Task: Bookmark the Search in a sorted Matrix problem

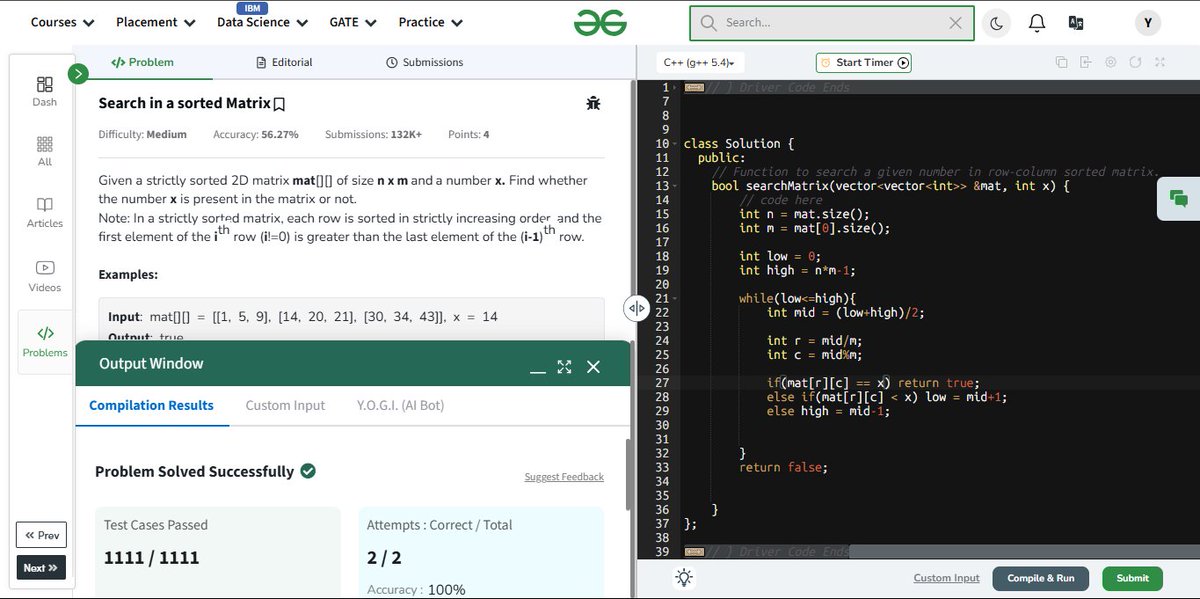Action: [x=280, y=104]
